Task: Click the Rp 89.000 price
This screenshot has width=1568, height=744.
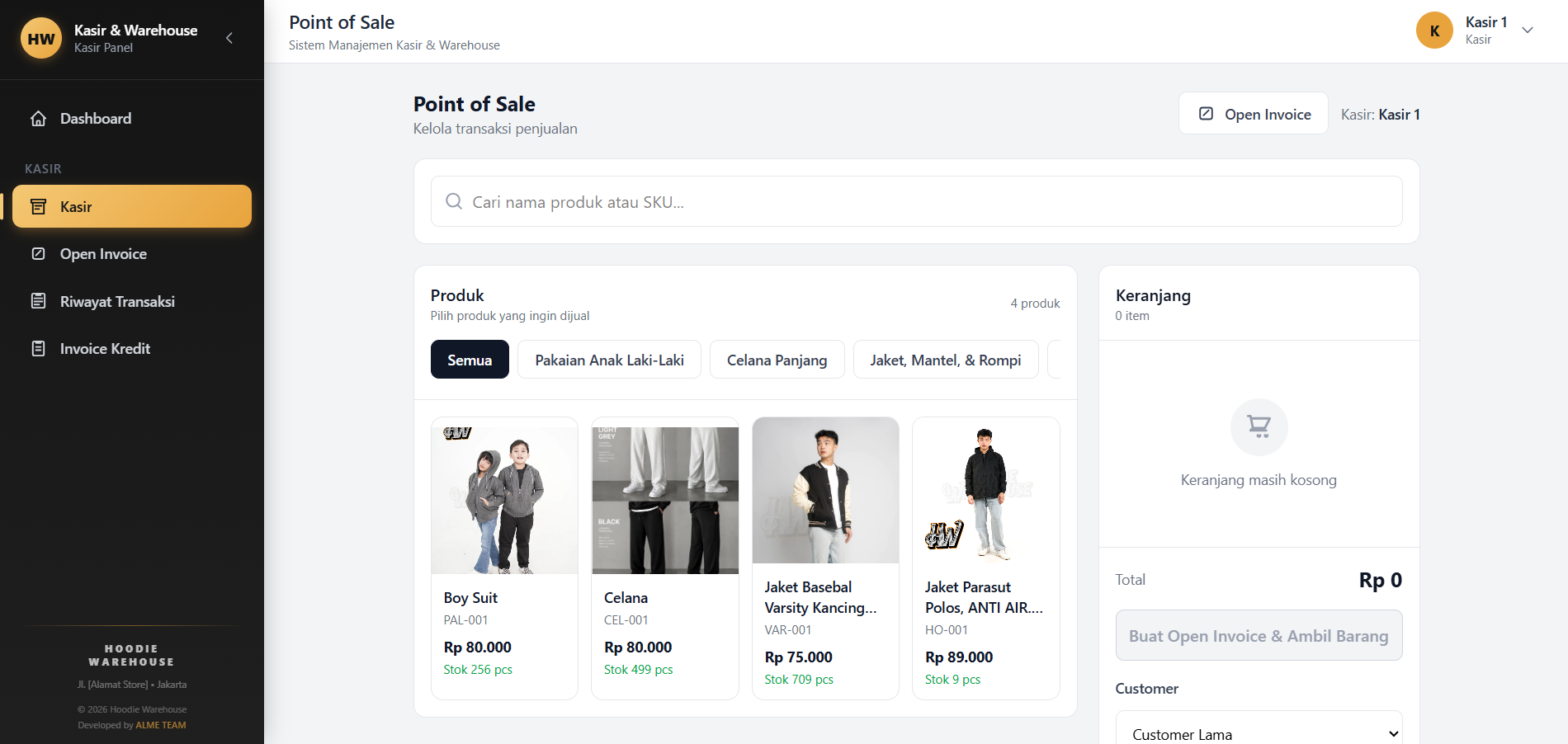Action: pos(959,657)
